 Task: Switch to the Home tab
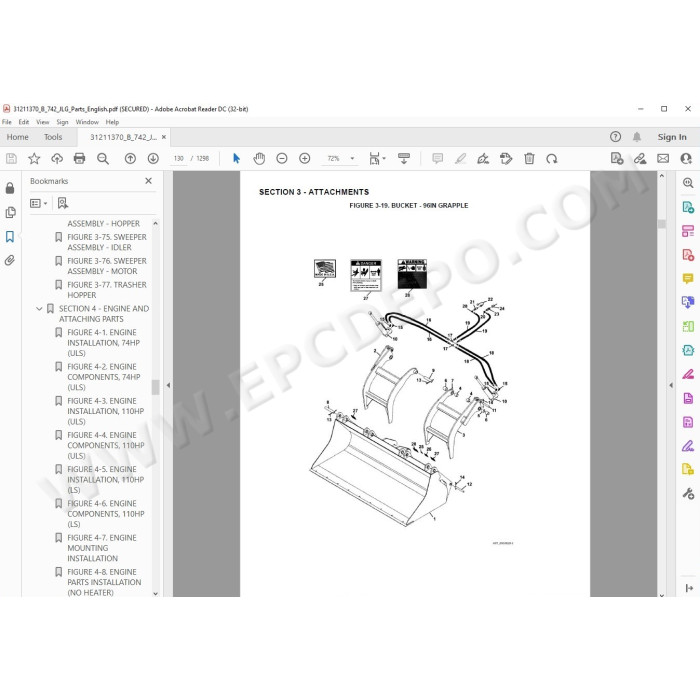pyautogui.click(x=17, y=137)
